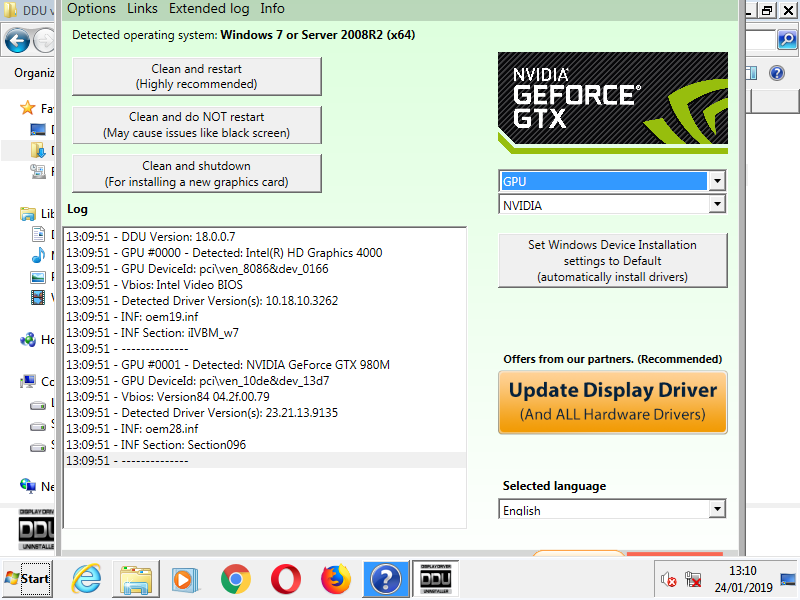
Task: Click the network disconnected tray icon
Action: [693, 580]
